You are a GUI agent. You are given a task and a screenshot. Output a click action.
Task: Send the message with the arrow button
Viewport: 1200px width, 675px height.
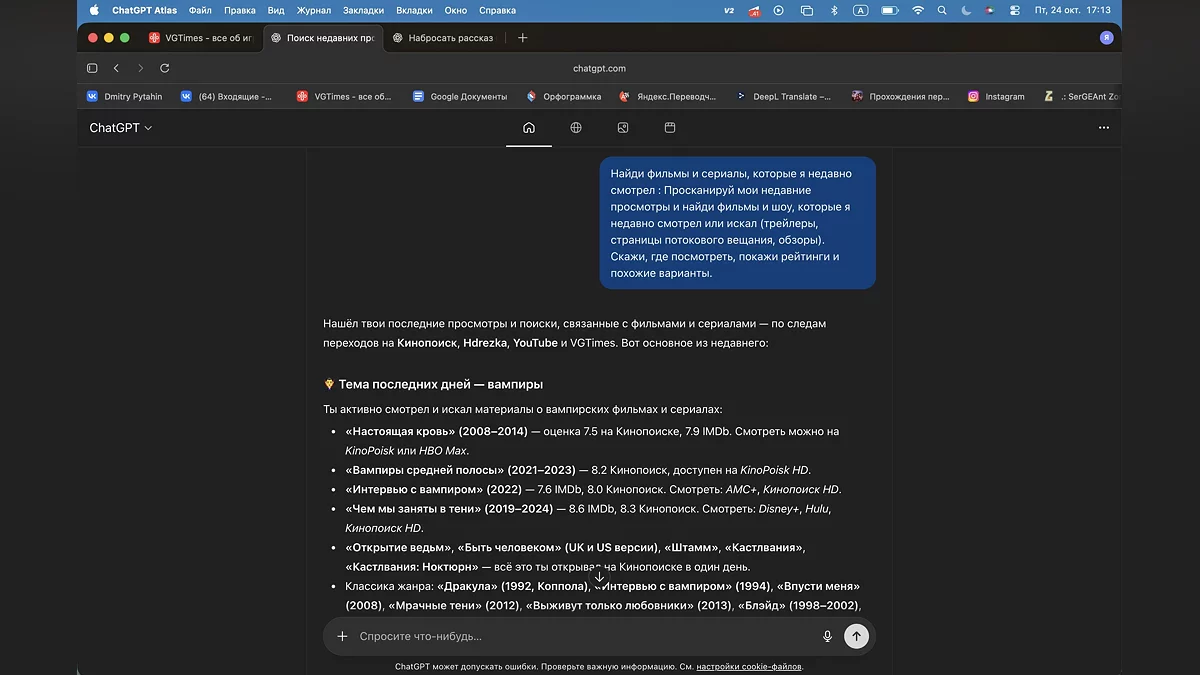click(x=856, y=636)
